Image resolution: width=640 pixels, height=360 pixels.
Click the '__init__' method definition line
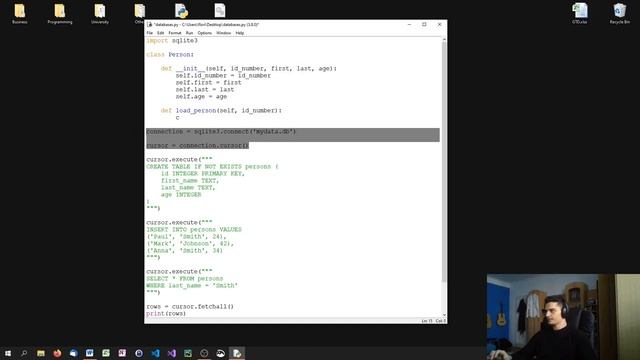click(249, 69)
